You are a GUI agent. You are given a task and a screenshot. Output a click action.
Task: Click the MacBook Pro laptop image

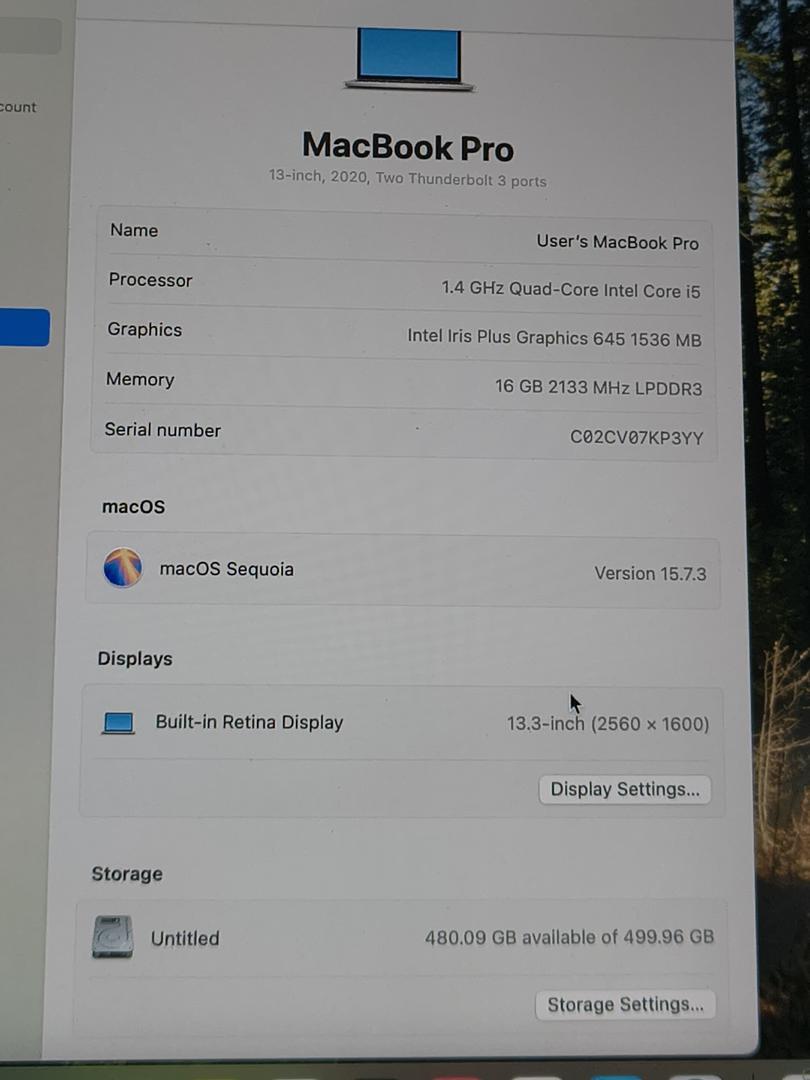409,58
